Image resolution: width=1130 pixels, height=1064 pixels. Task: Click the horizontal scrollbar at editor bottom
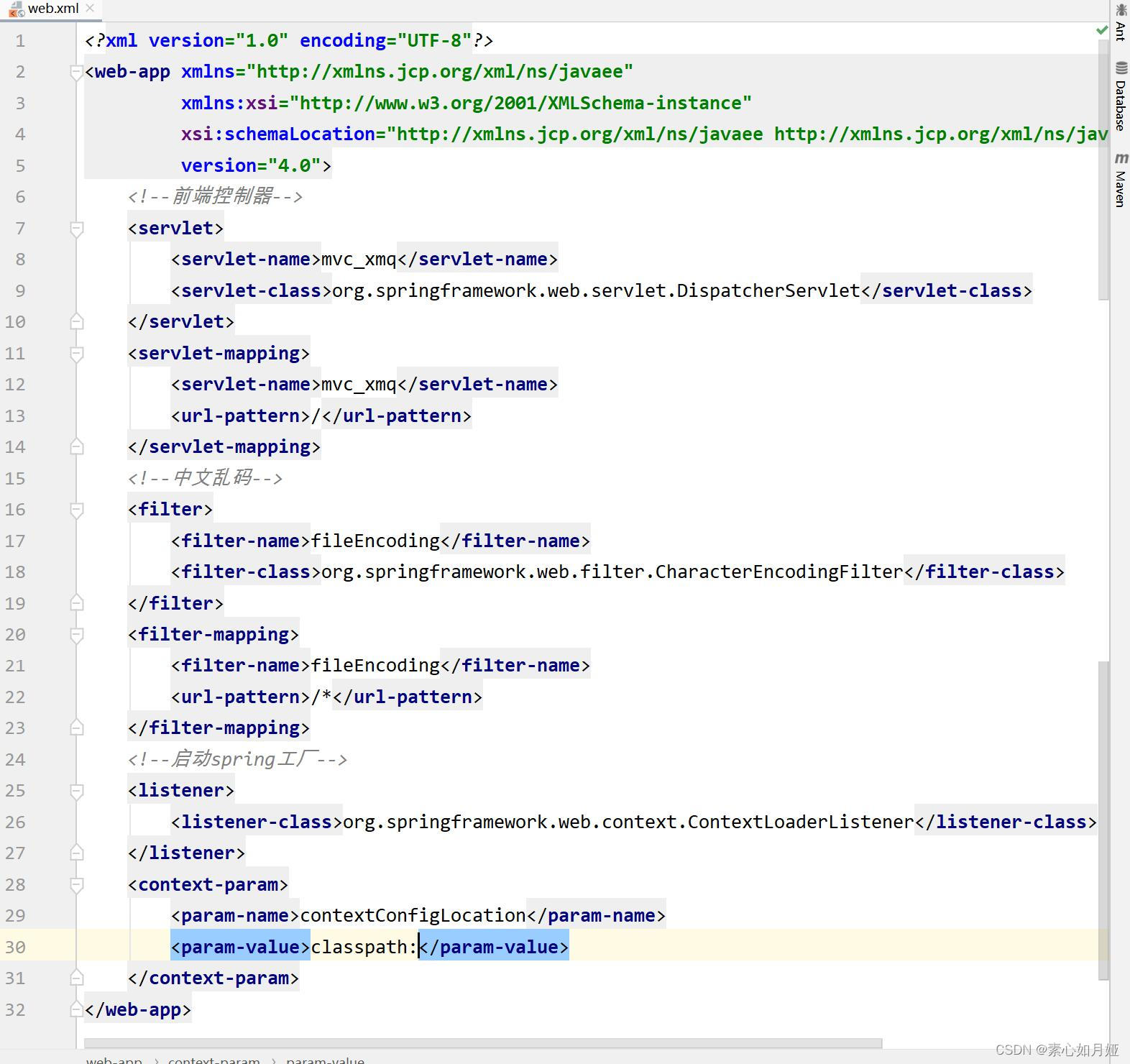tap(482, 1043)
